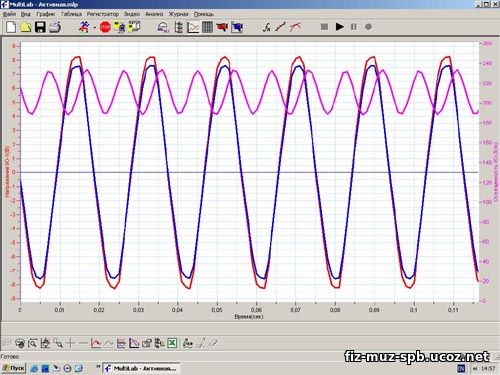Click the printer icon
Viewport: 500px width, 375px height.
click(x=55, y=27)
